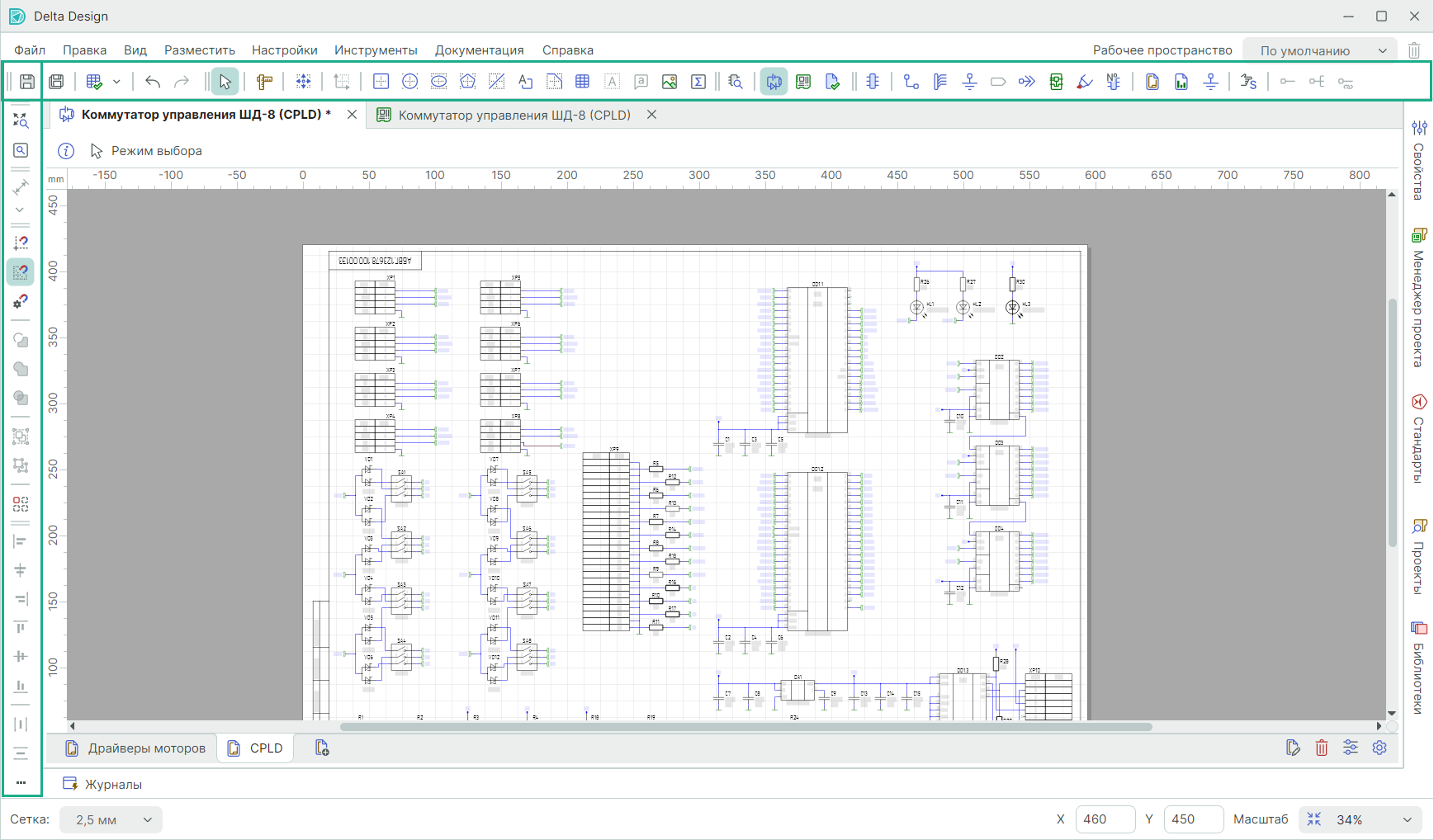
Task: Open the grid size 2,5 мм dropdown
Action: pos(111,819)
